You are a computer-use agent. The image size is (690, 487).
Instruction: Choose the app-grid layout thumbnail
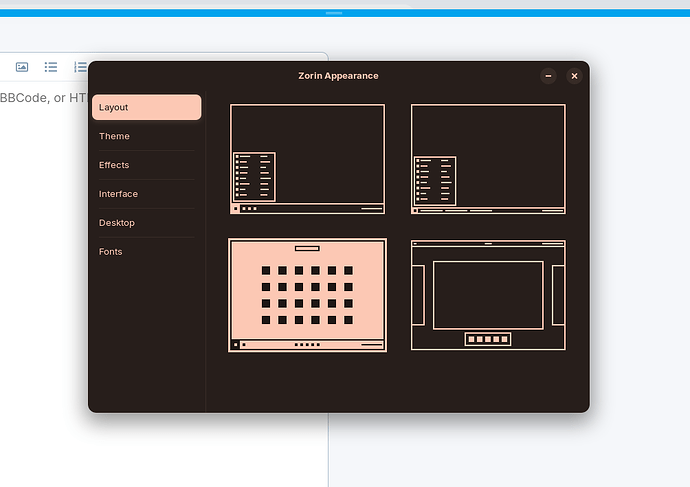pos(307,295)
